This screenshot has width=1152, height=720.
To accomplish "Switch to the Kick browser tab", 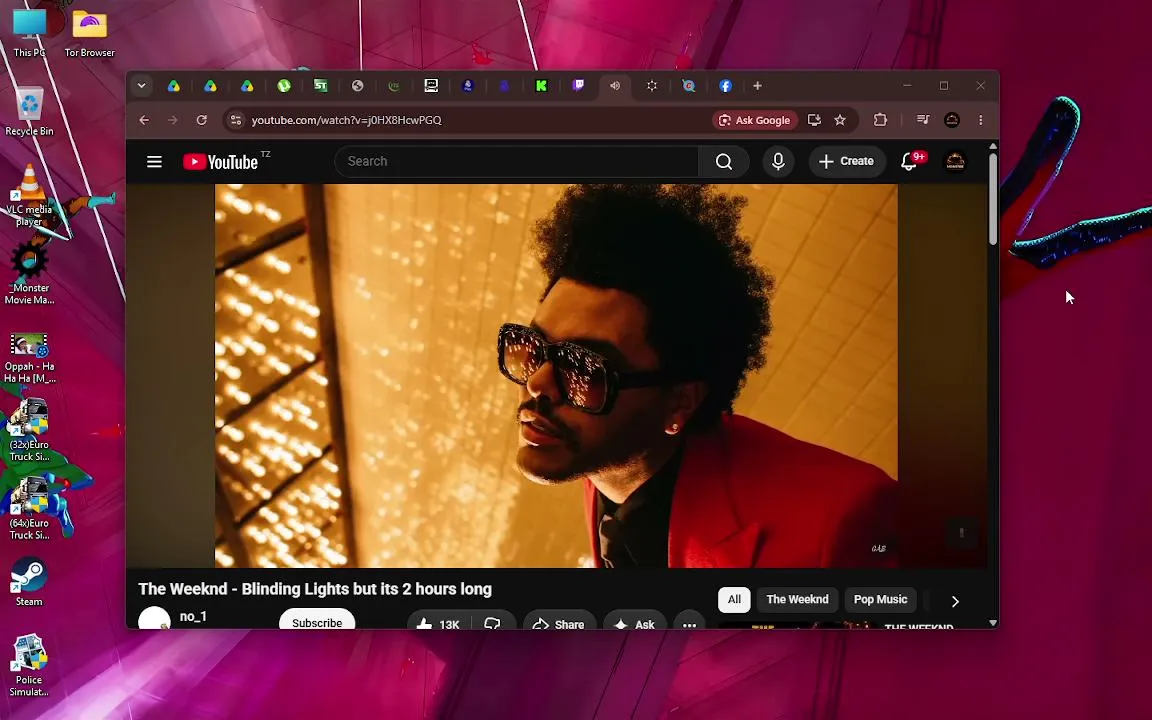I will point(541,86).
